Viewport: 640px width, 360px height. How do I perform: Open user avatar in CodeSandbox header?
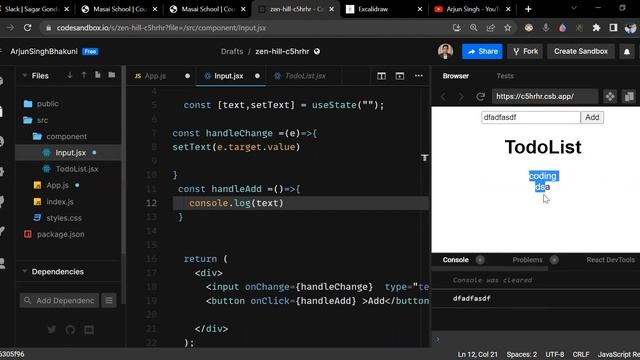point(445,51)
